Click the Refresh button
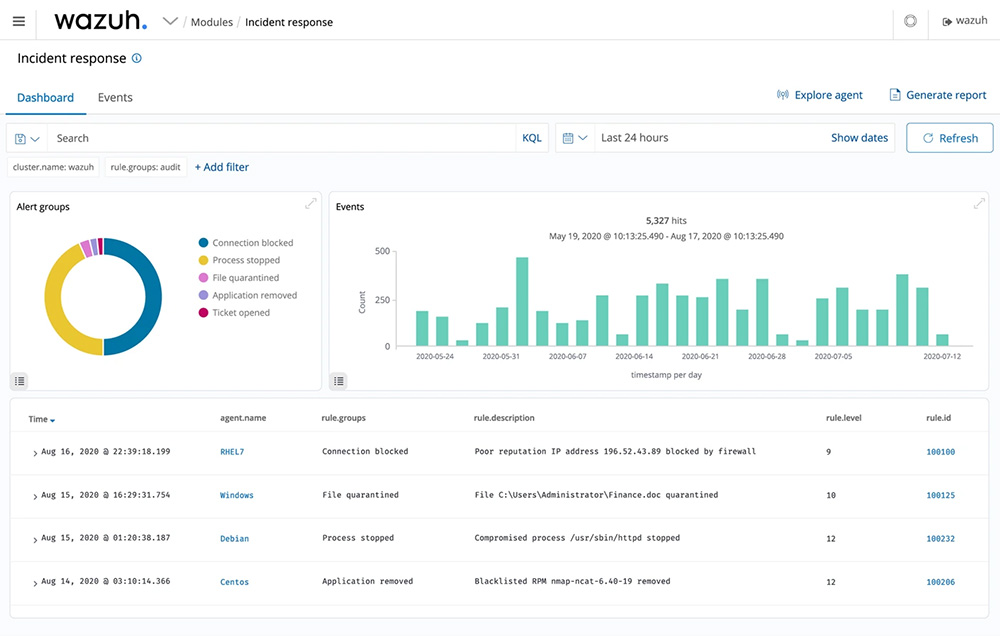The image size is (1000, 636). 949,137
